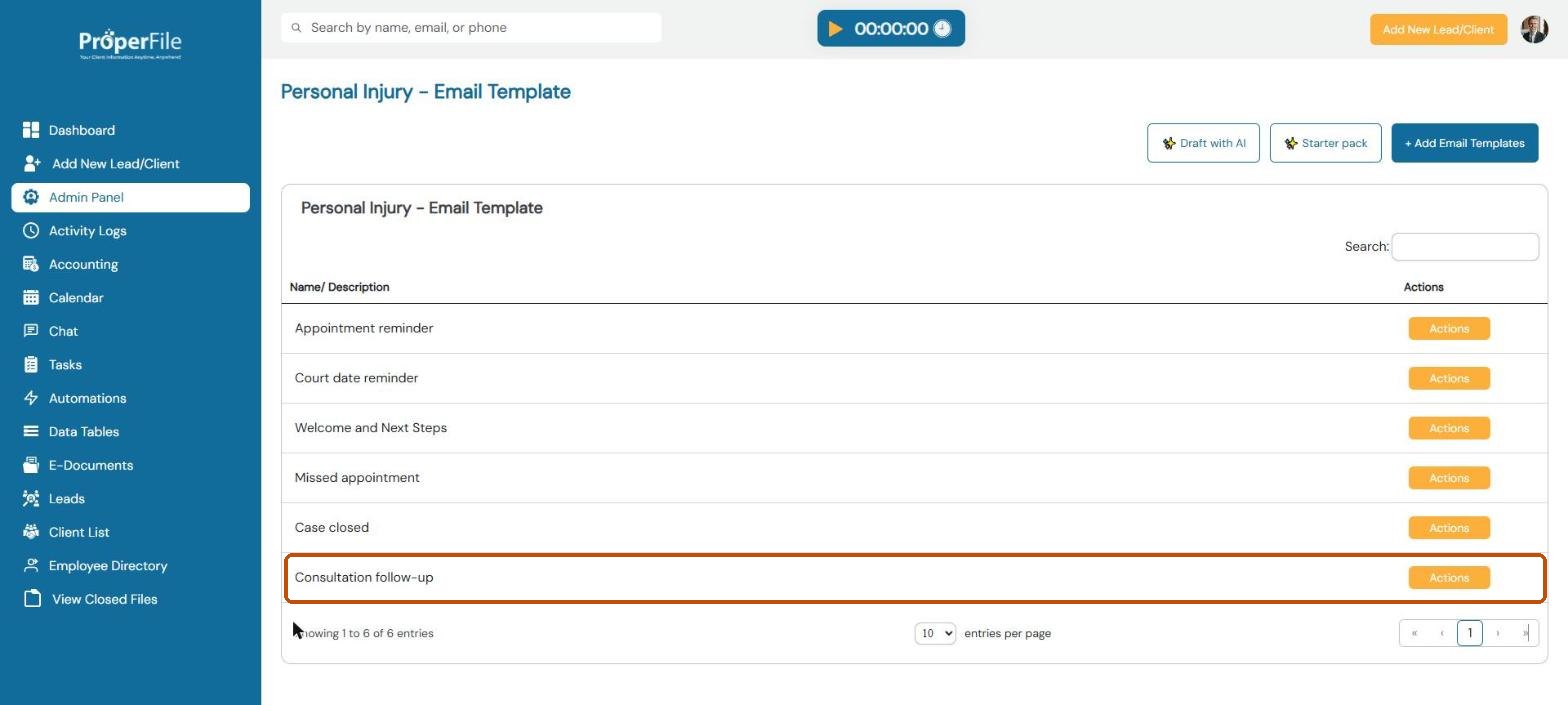The height and width of the screenshot is (705, 1568).
Task: Click the Add New Lead/Client person icon in the sidebar
Action: pyautogui.click(x=32, y=163)
